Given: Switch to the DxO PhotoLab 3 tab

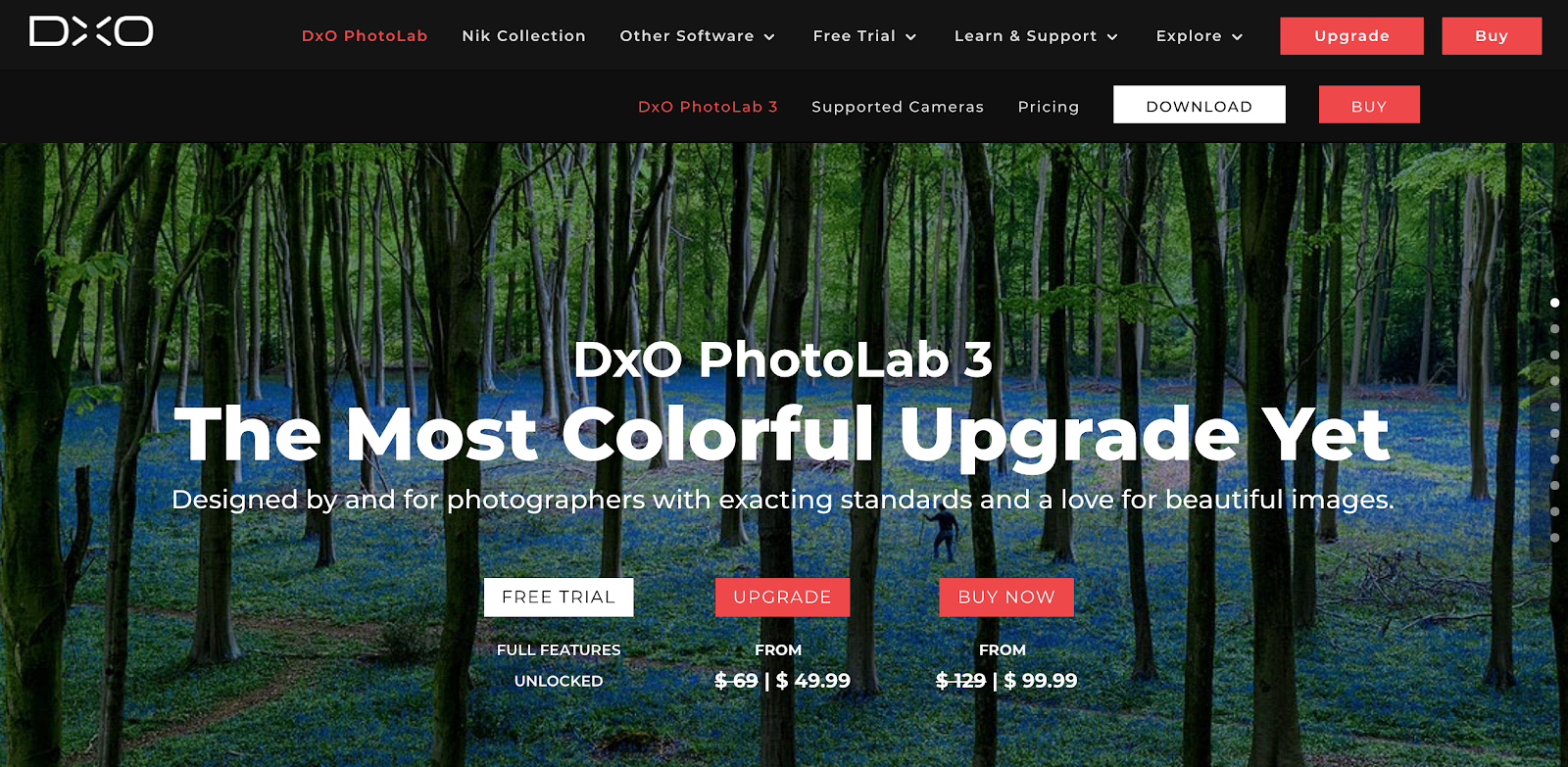Looking at the screenshot, I should [x=708, y=107].
